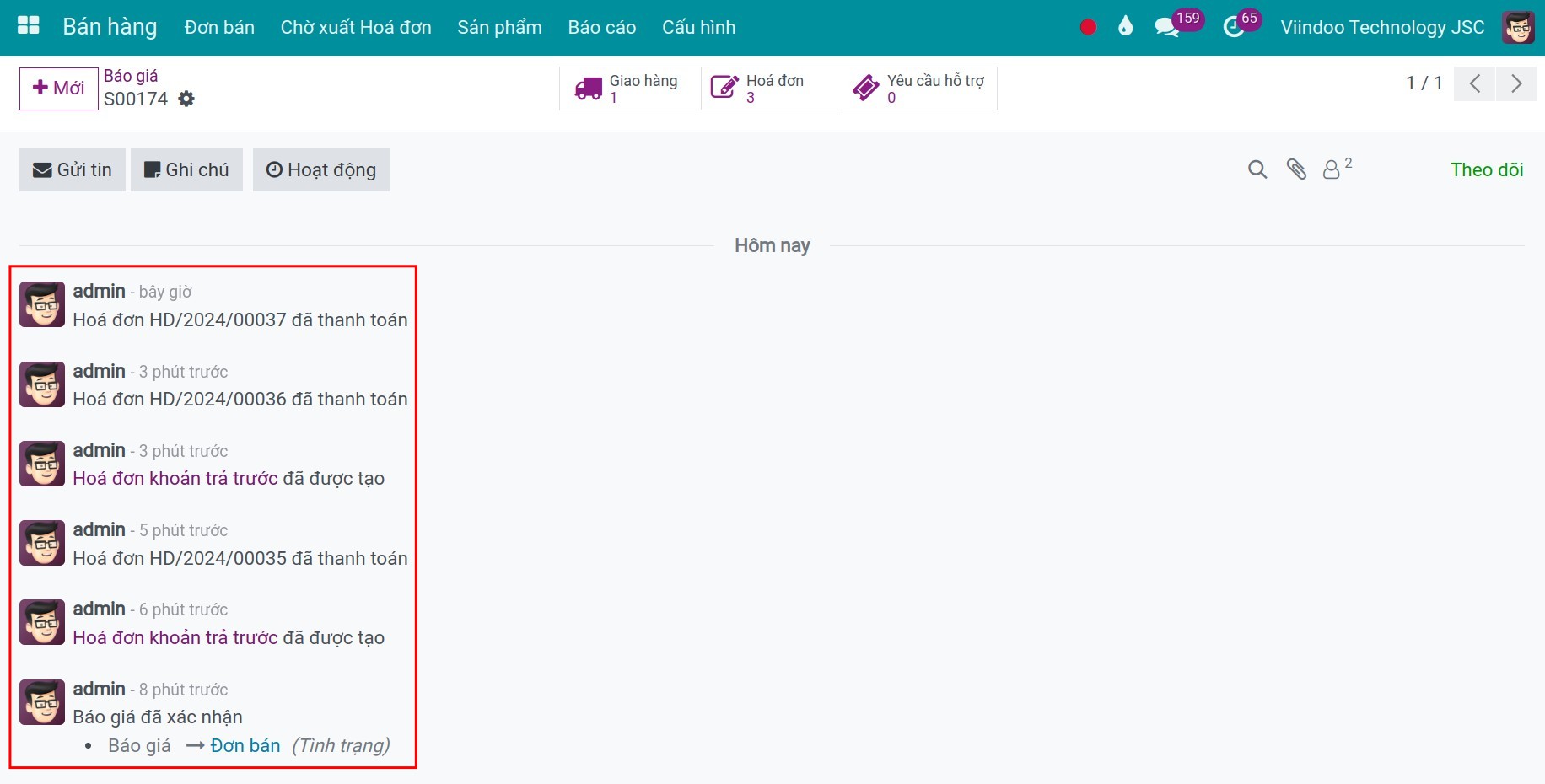Click the red recording indicator dot
The height and width of the screenshot is (784, 1545).
[x=1088, y=27]
